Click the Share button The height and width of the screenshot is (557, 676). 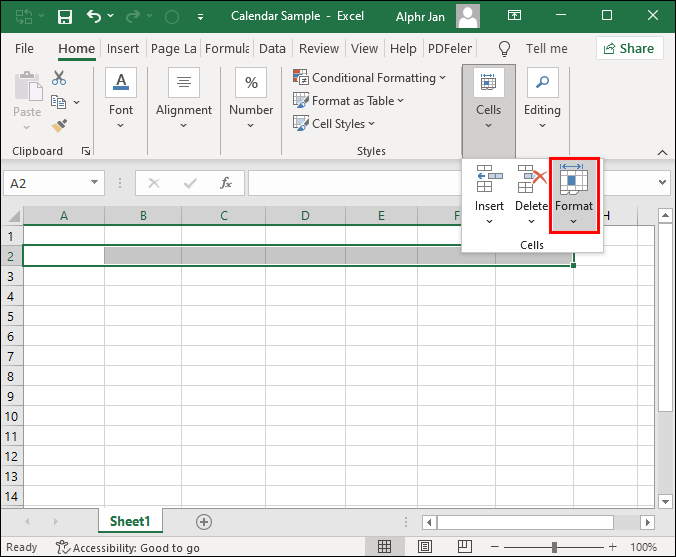tap(629, 48)
